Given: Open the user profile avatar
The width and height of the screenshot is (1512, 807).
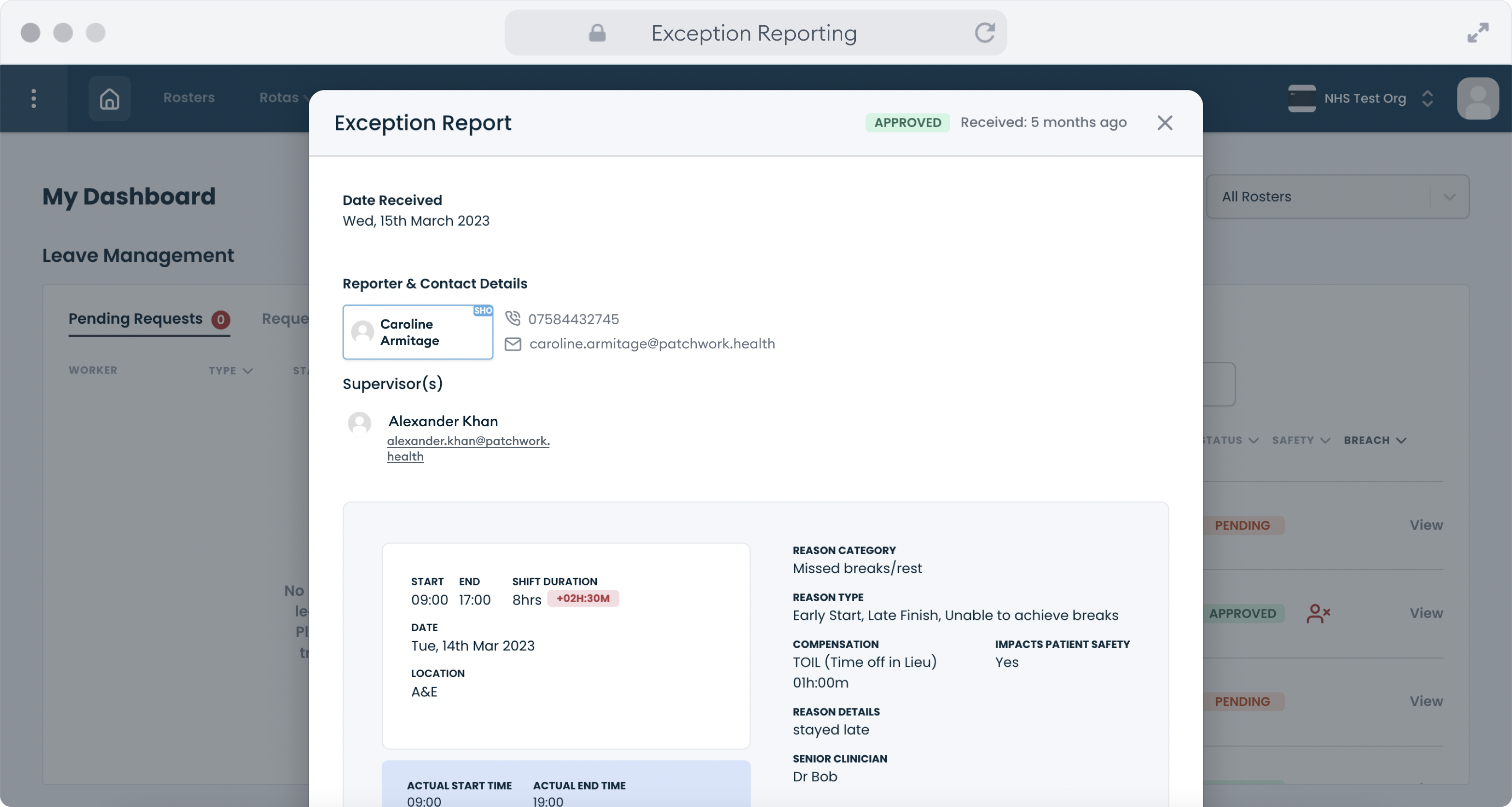Looking at the screenshot, I should pyautogui.click(x=1477, y=98).
